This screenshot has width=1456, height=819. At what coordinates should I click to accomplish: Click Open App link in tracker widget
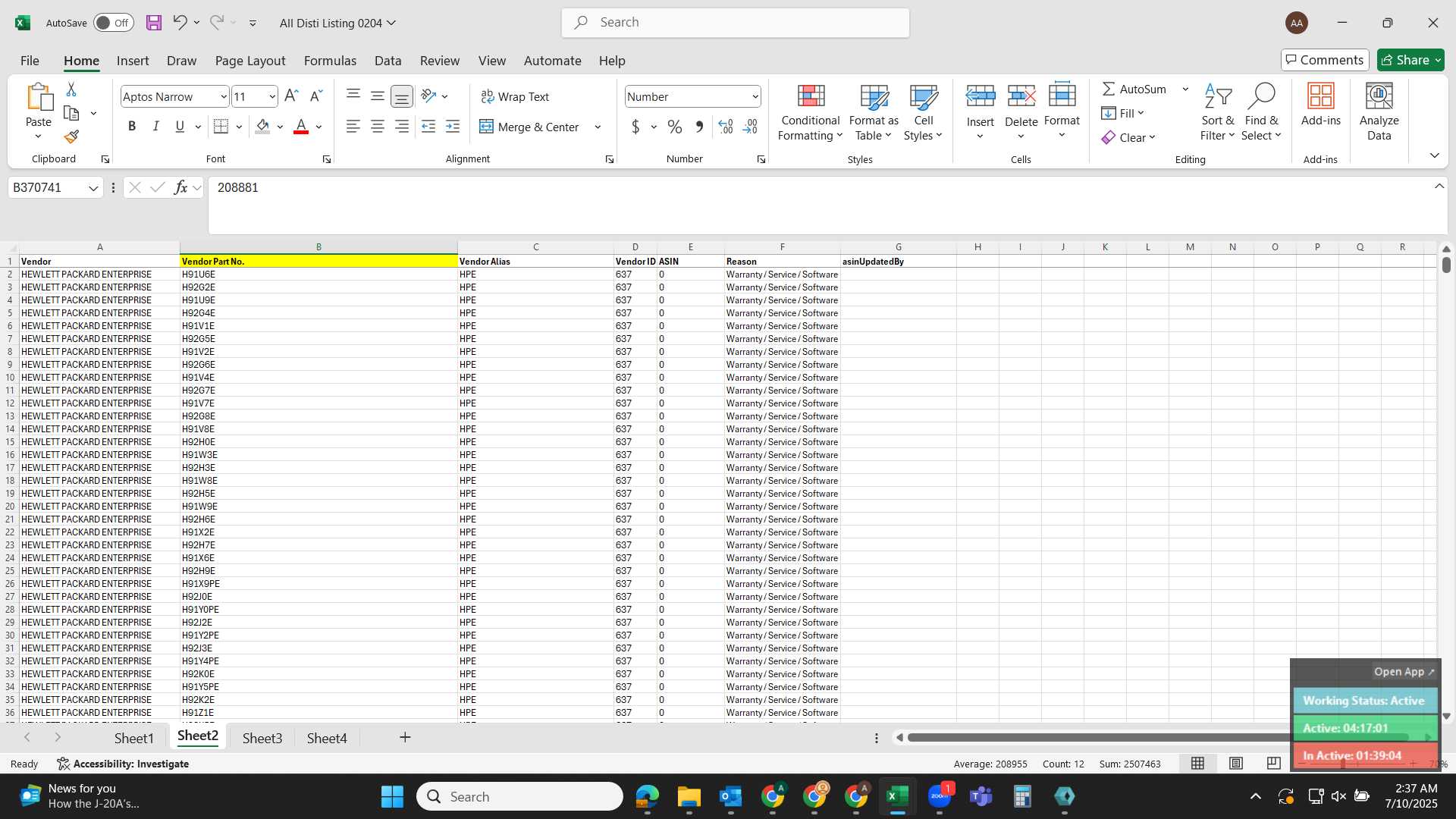click(1404, 672)
